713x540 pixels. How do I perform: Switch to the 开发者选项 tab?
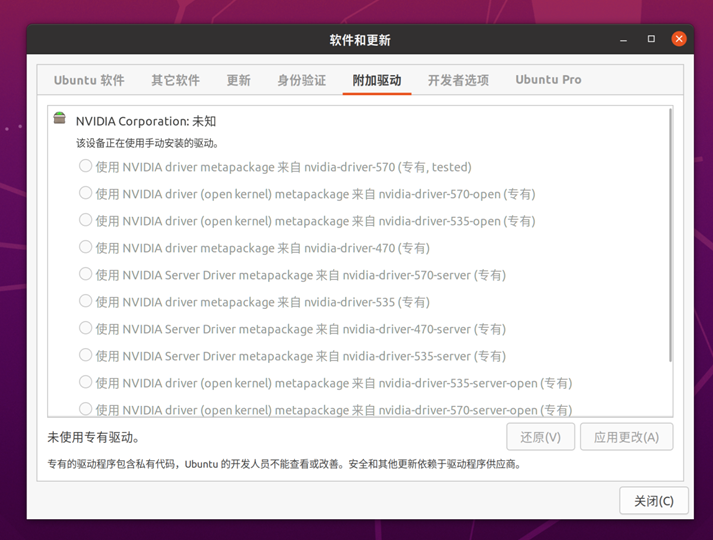coord(458,80)
